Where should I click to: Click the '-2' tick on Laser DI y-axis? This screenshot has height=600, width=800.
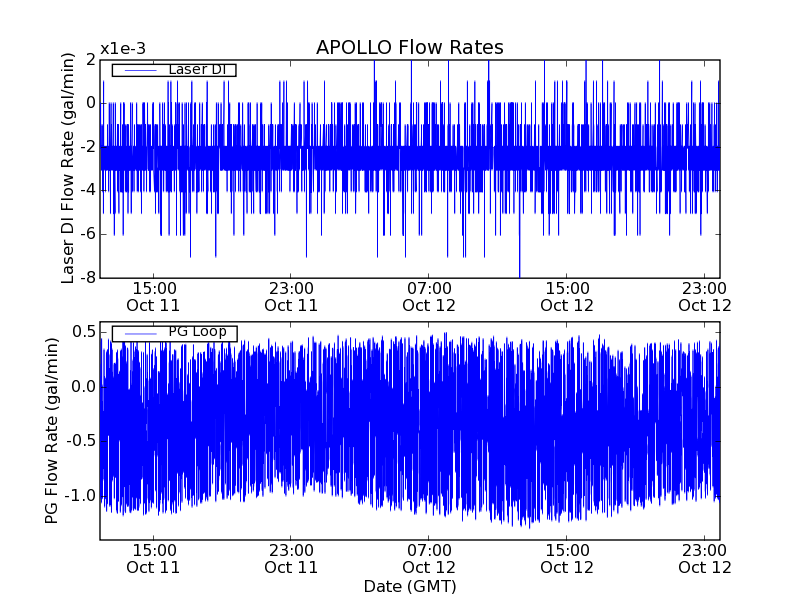click(x=88, y=147)
